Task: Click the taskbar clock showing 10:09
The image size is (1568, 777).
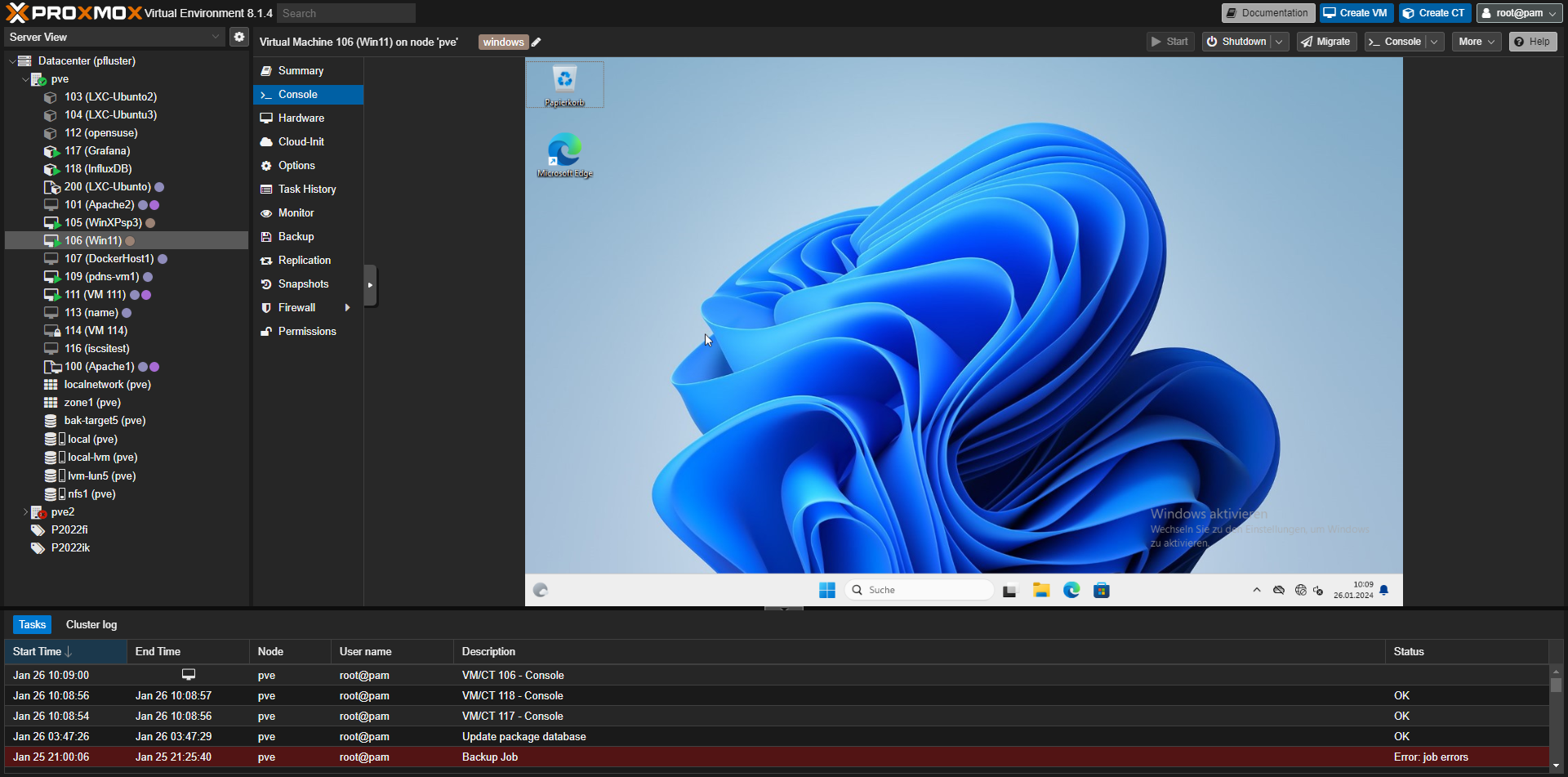Action: [x=1353, y=590]
